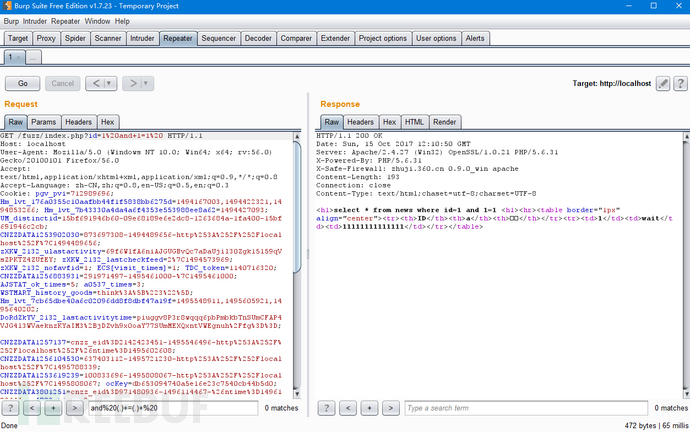Select Repeater tab 1
The height and width of the screenshot is (432, 690).
click(x=11, y=57)
